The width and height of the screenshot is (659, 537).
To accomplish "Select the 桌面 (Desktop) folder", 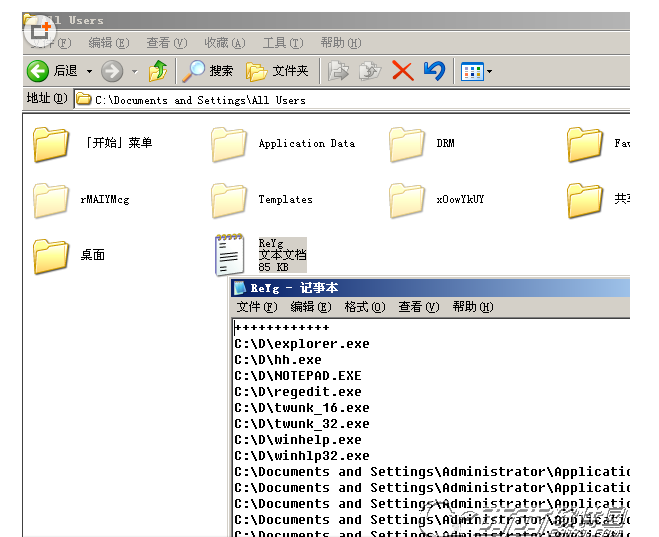I will click(x=51, y=256).
